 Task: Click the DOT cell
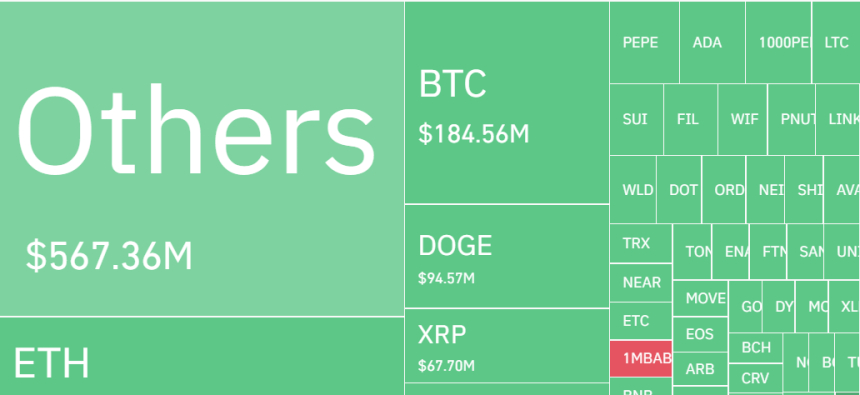pos(679,189)
